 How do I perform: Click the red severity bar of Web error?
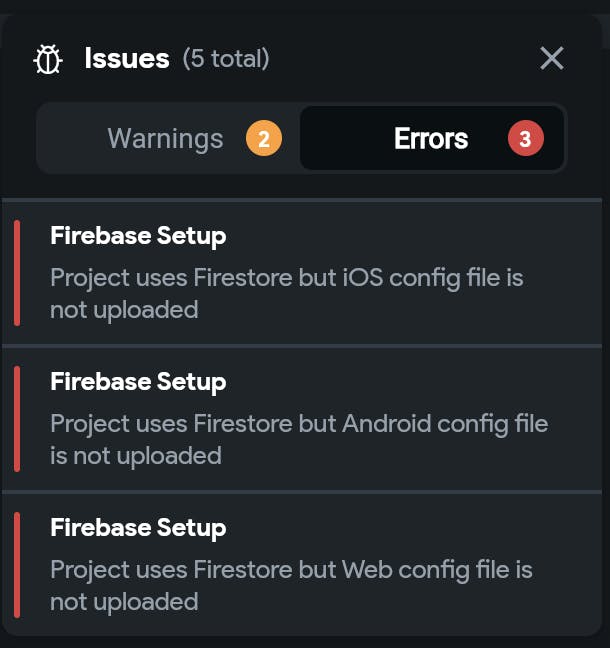click(x=17, y=565)
